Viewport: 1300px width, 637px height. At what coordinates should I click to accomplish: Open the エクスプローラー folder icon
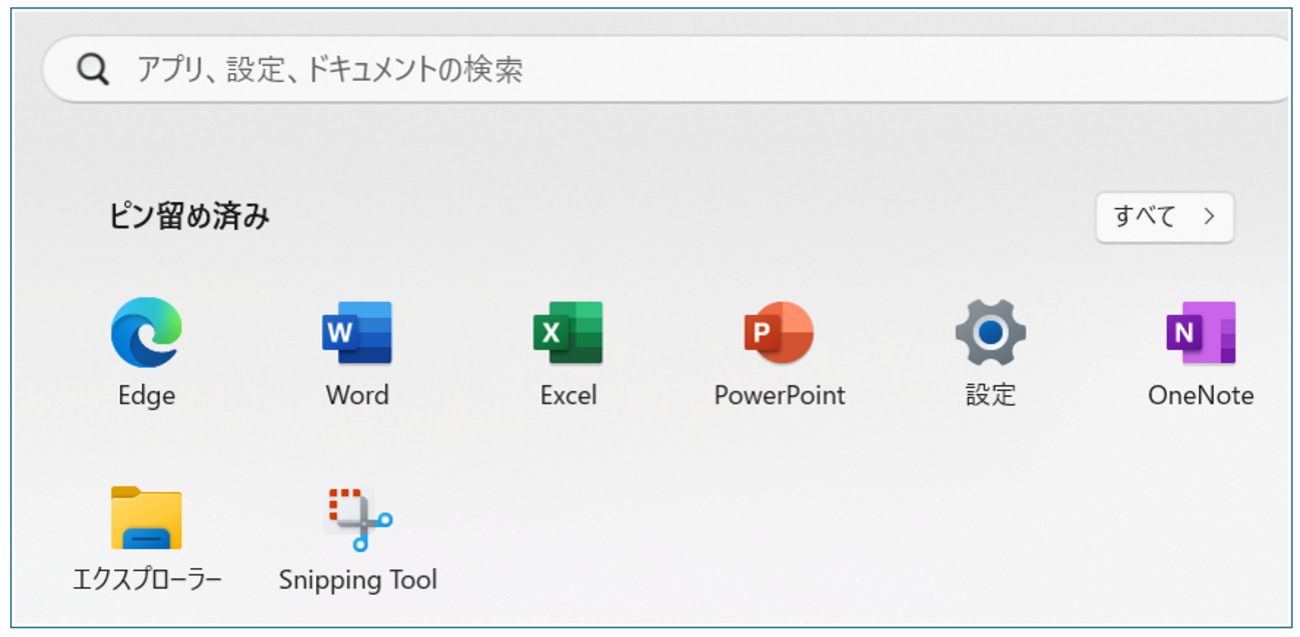(x=146, y=518)
